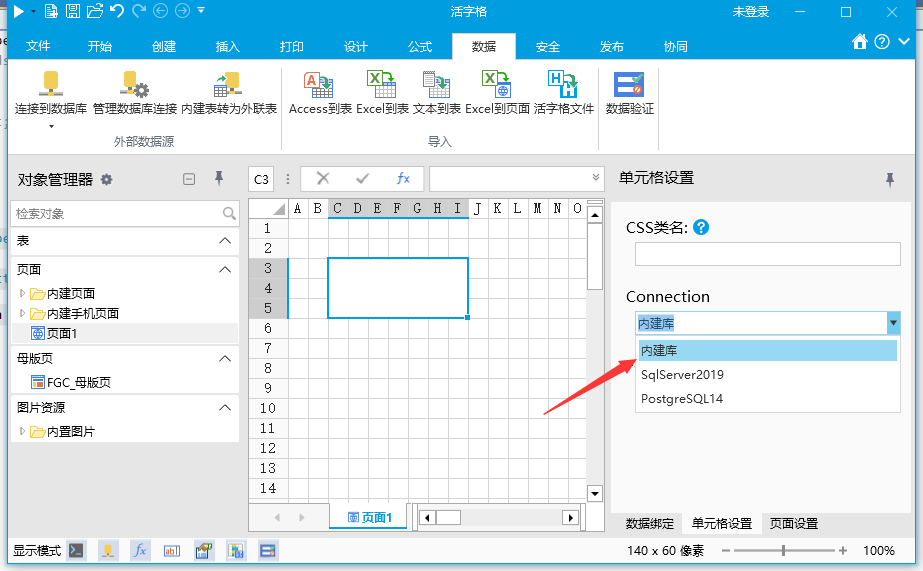Click the CSS类名 help icon
This screenshot has height=571, width=923.
point(700,227)
